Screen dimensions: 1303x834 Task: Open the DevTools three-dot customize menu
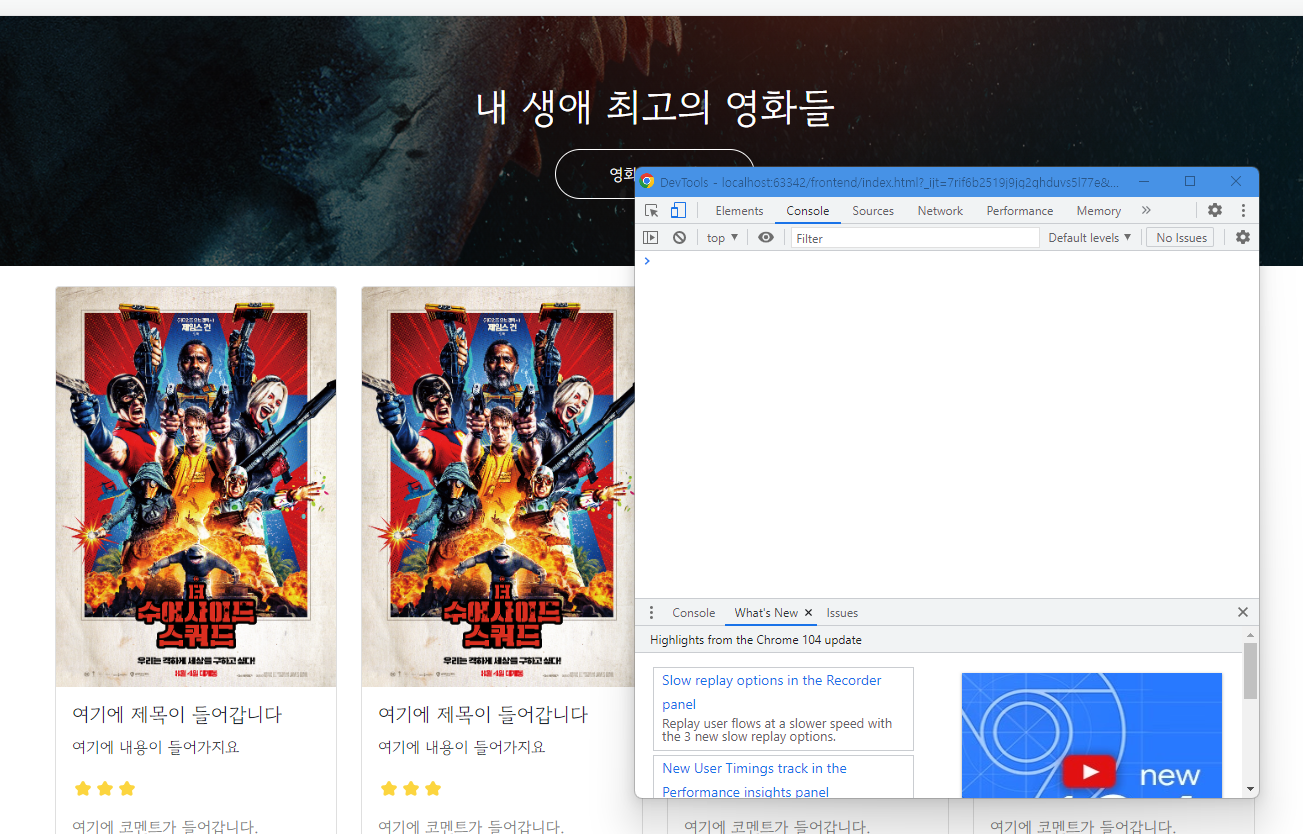click(x=1243, y=211)
